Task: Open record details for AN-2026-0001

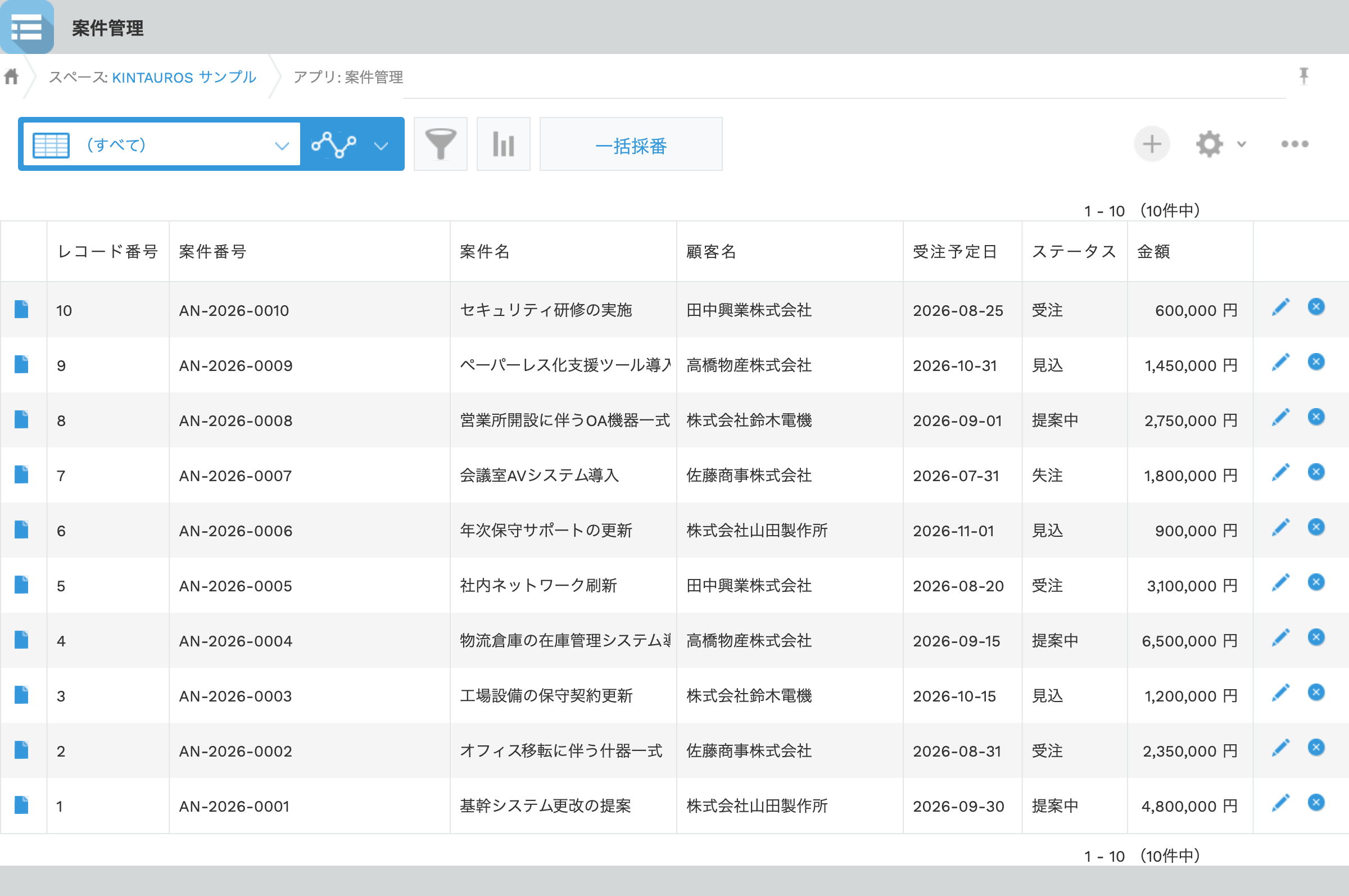Action: point(22,805)
